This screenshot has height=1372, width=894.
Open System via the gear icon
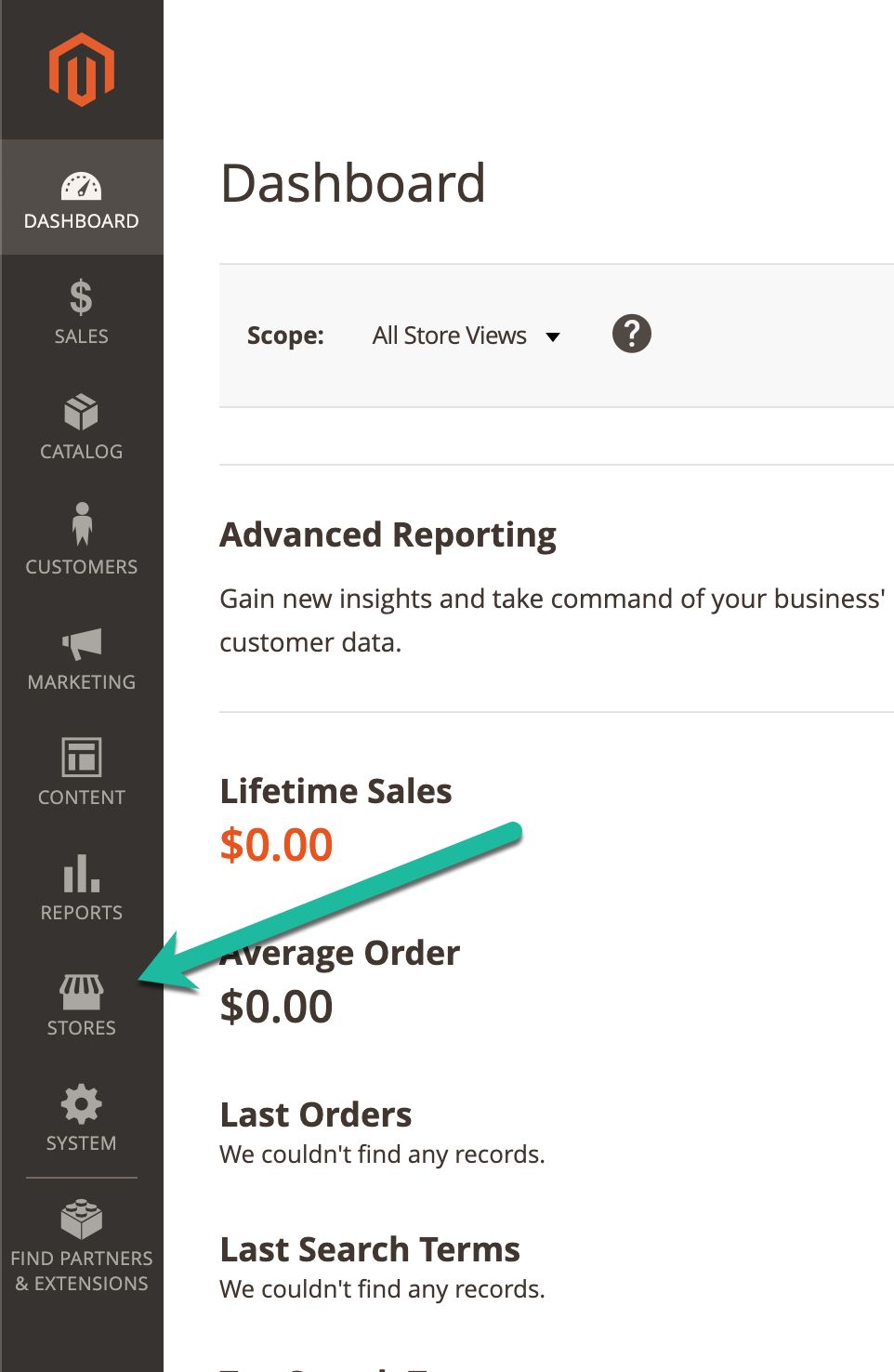coord(80,1103)
